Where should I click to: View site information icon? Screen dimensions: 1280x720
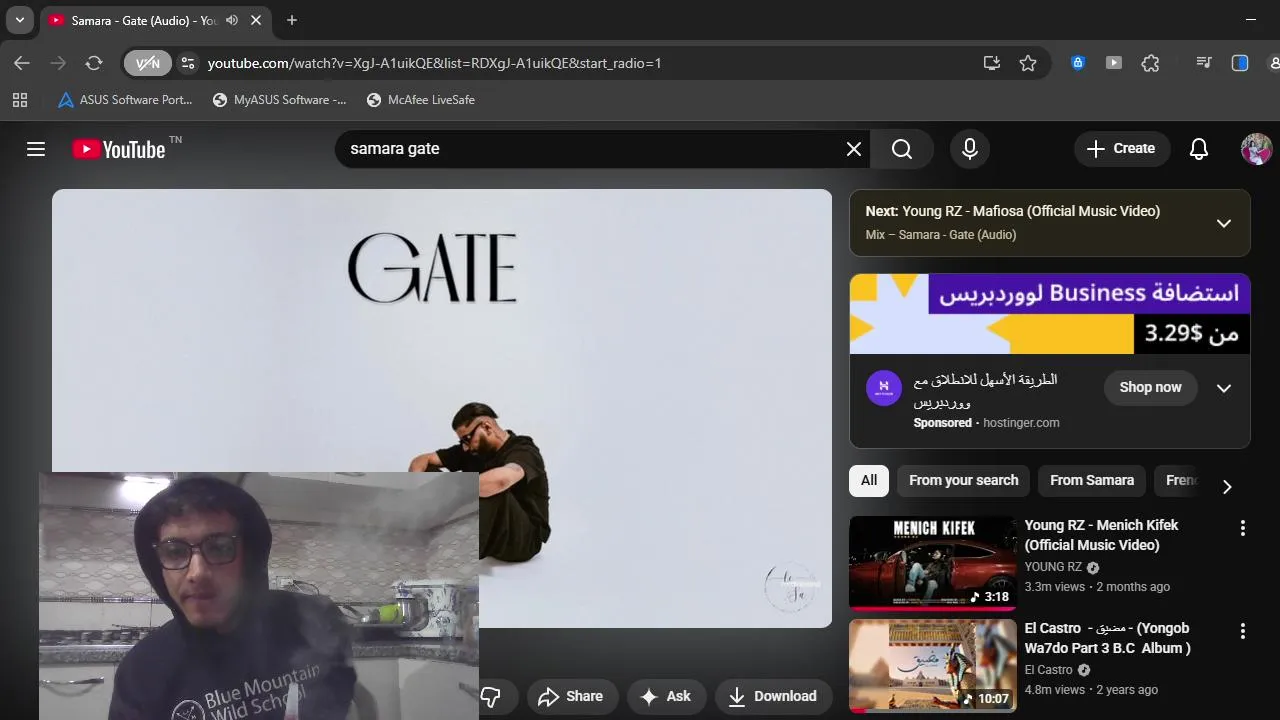tap(187, 63)
